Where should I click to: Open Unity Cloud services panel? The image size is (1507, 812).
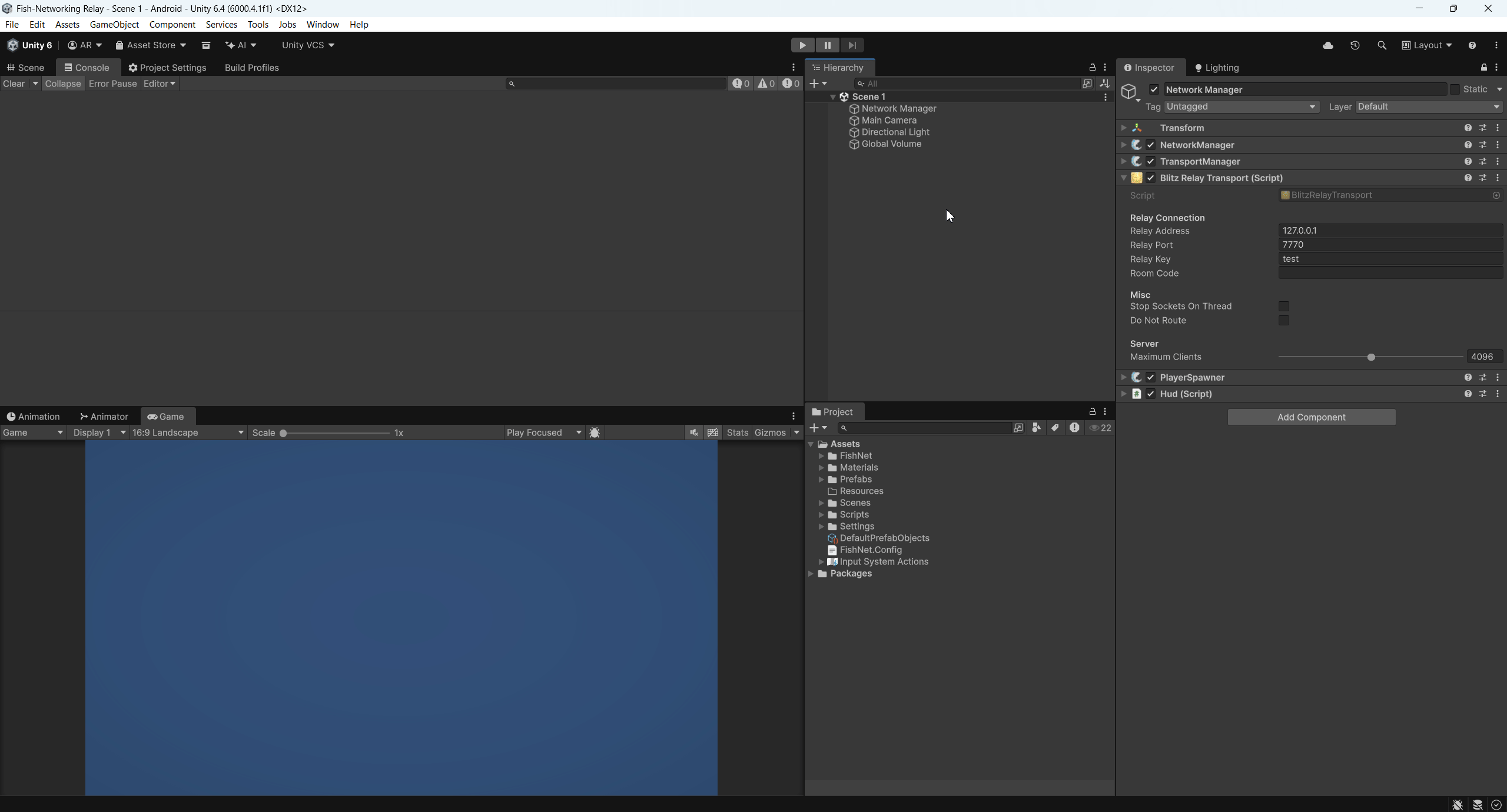tap(1328, 45)
